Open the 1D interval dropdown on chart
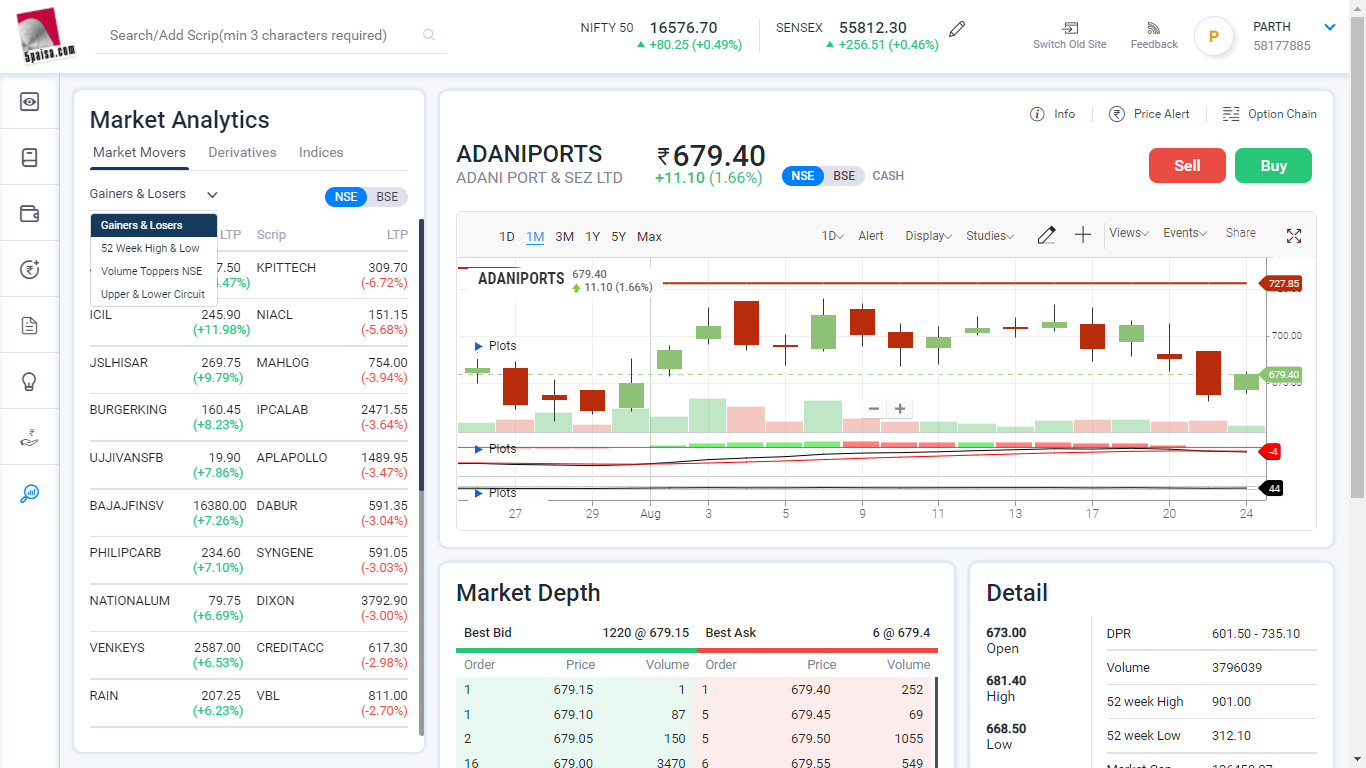Screen dimensions: 1366x768 (x=833, y=236)
